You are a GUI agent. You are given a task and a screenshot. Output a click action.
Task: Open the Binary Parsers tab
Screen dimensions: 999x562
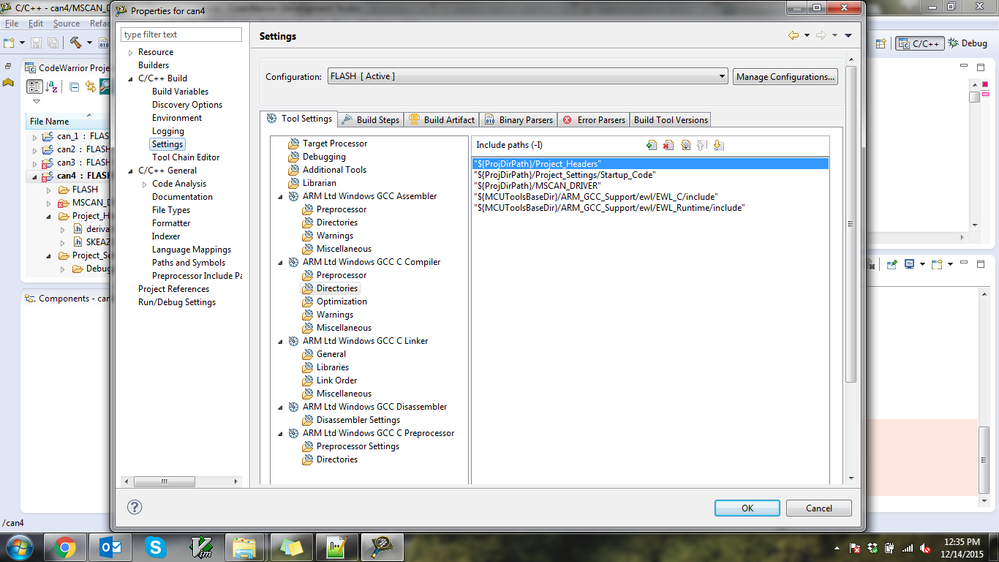point(519,120)
